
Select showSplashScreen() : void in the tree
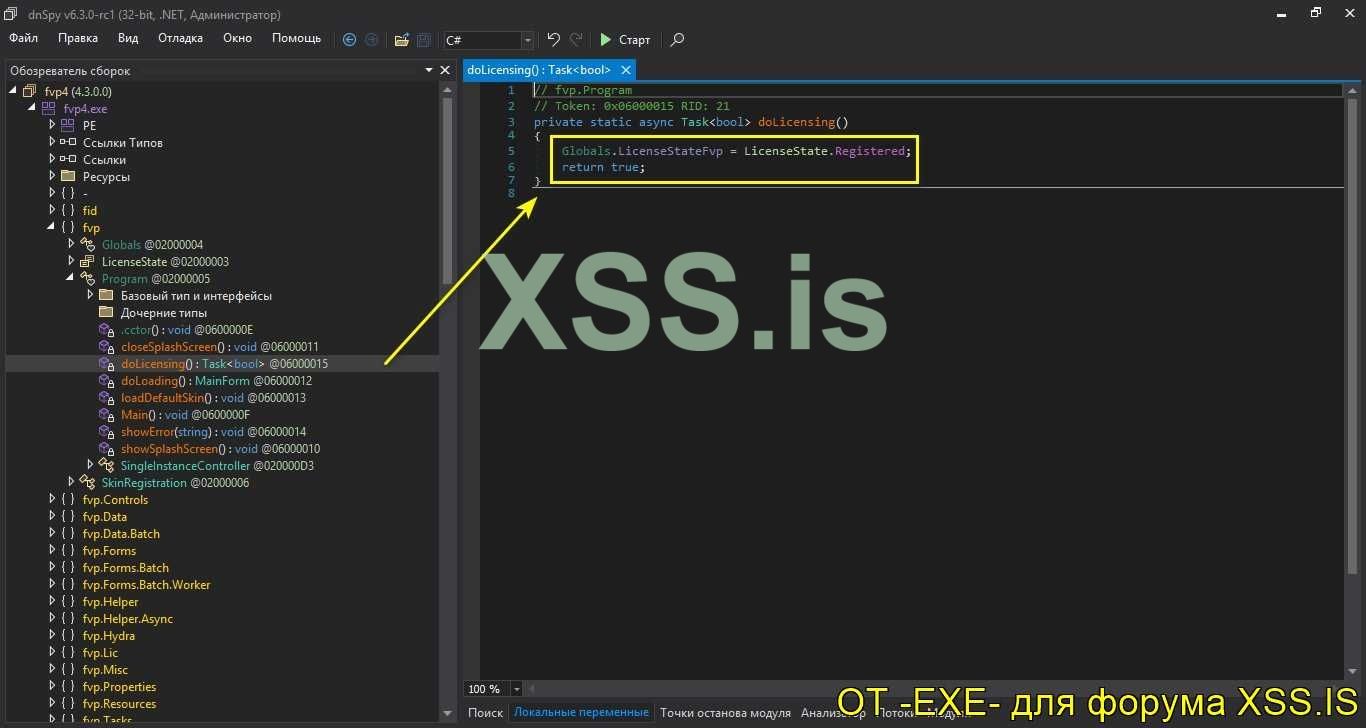[222, 449]
